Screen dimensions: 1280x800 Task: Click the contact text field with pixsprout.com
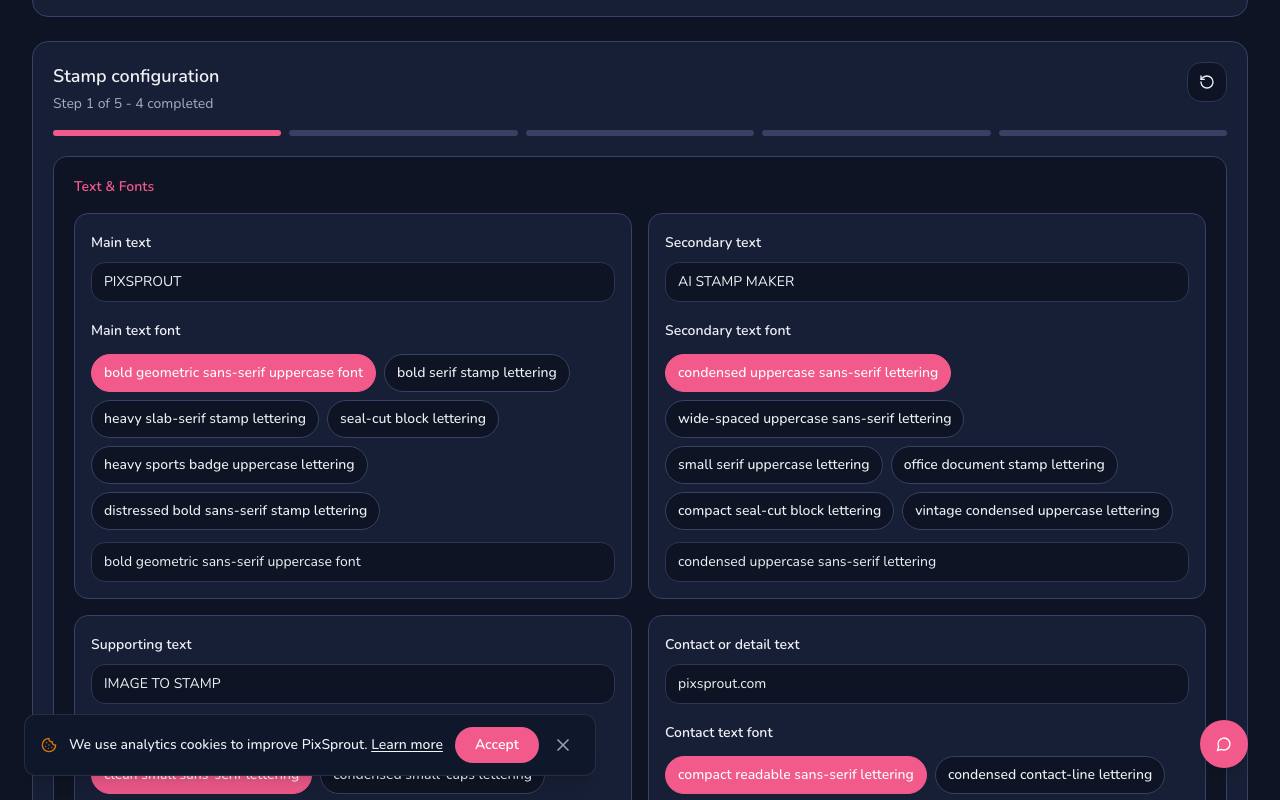[927, 684]
